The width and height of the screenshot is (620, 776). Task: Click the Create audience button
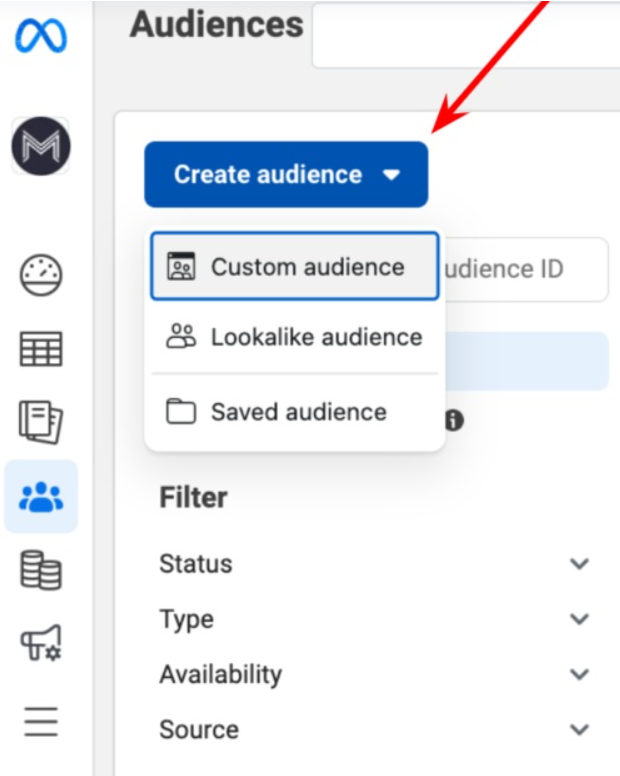(x=286, y=175)
